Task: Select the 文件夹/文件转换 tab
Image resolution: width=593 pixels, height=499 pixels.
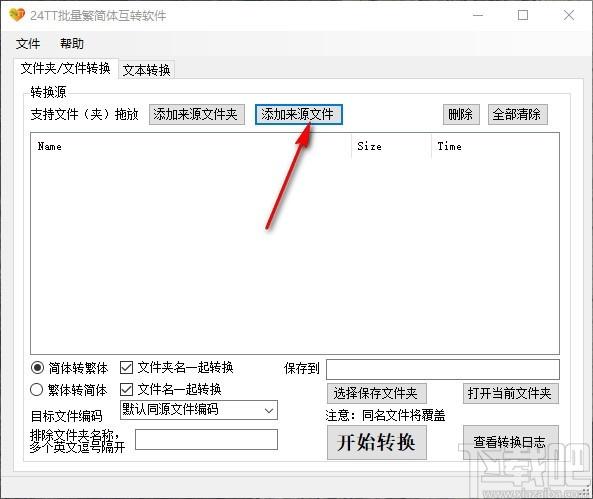Action: click(66, 68)
